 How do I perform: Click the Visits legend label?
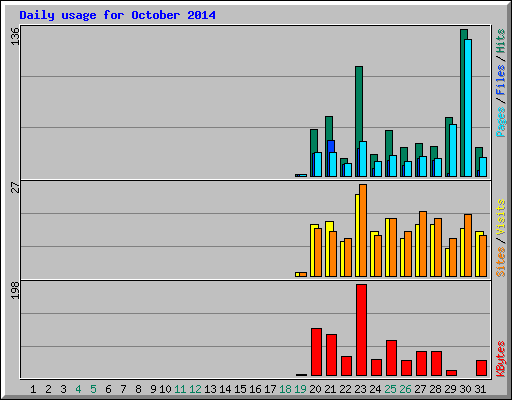pos(501,217)
